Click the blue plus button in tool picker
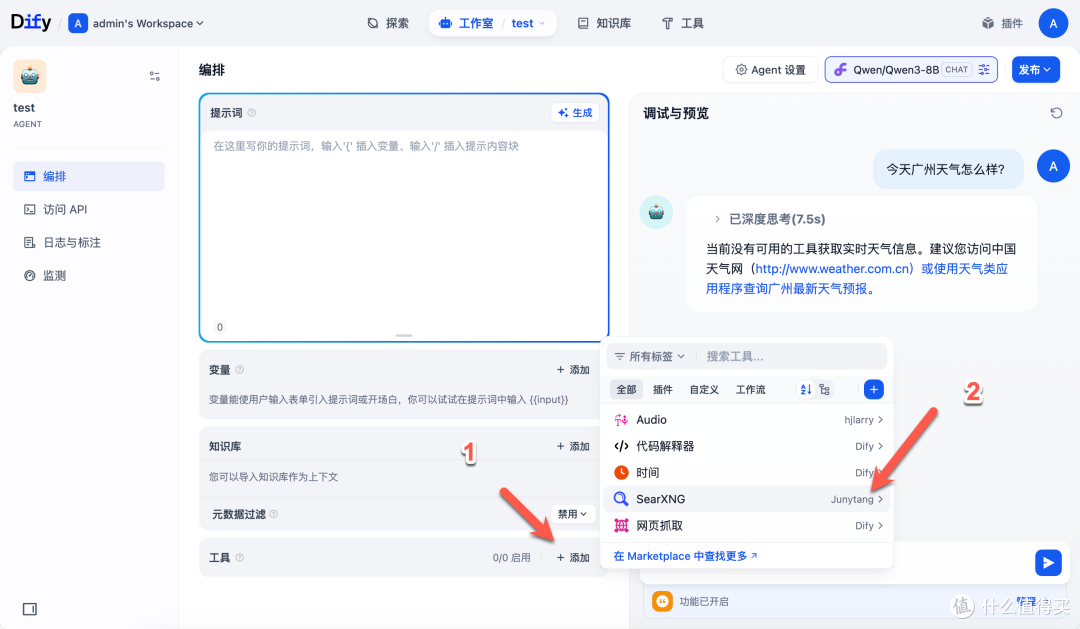Screen dimensions: 1080x629 [x=873, y=390]
